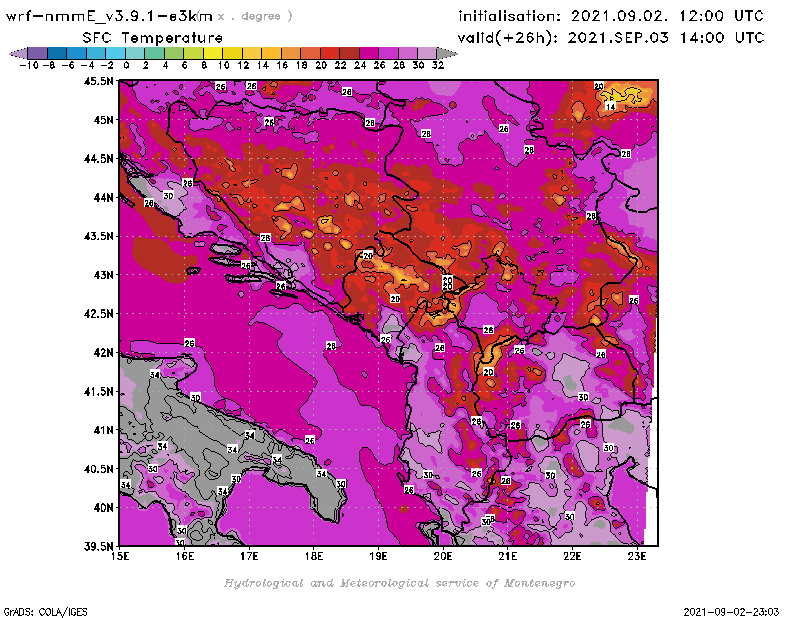Click the 19E longitude axis label
This screenshot has width=800, height=618.
378,556
